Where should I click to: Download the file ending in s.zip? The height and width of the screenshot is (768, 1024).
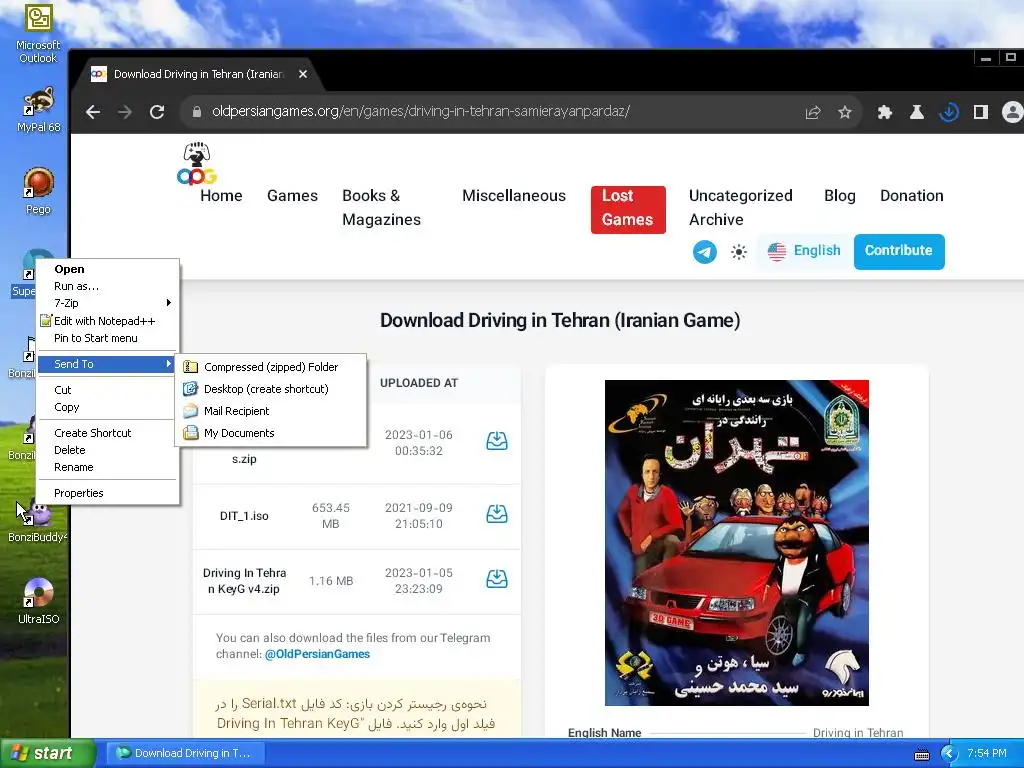[497, 441]
